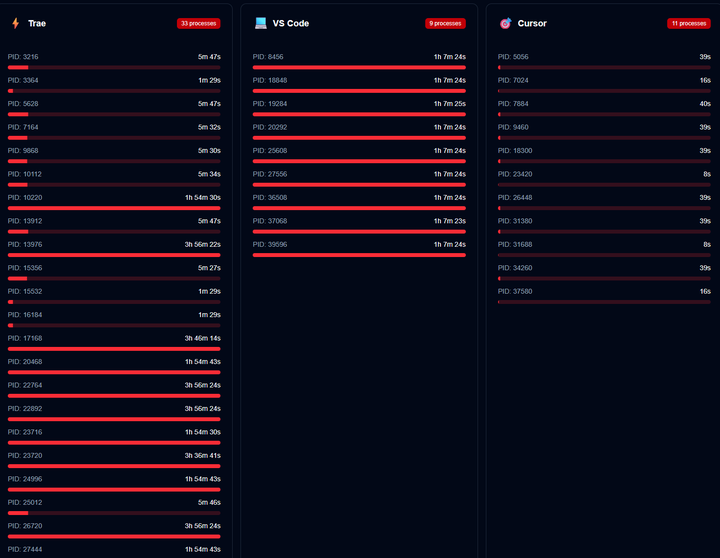Click the 33 processes badge
720x558 pixels.
198,23
